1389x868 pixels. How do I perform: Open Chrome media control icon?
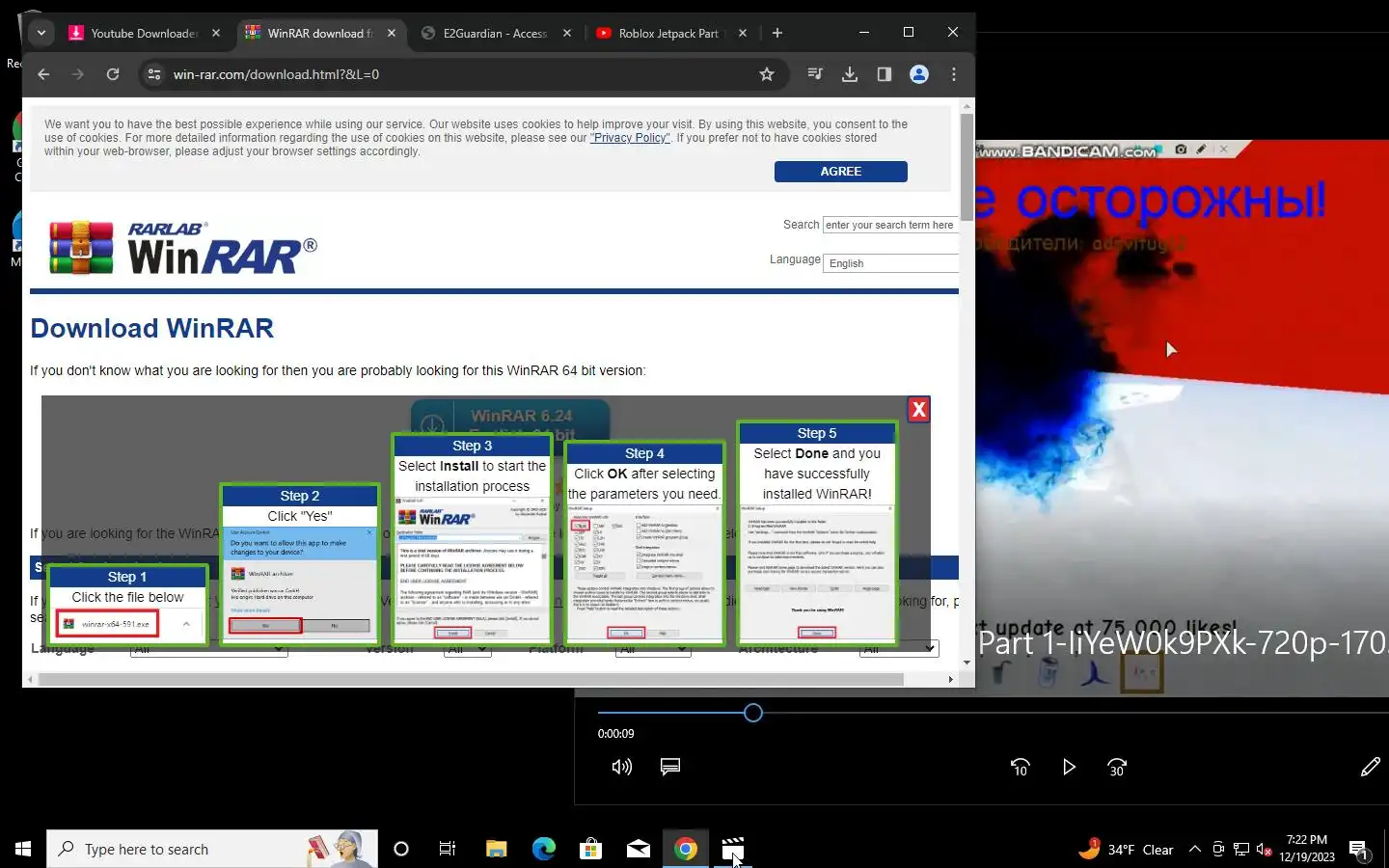(x=815, y=74)
